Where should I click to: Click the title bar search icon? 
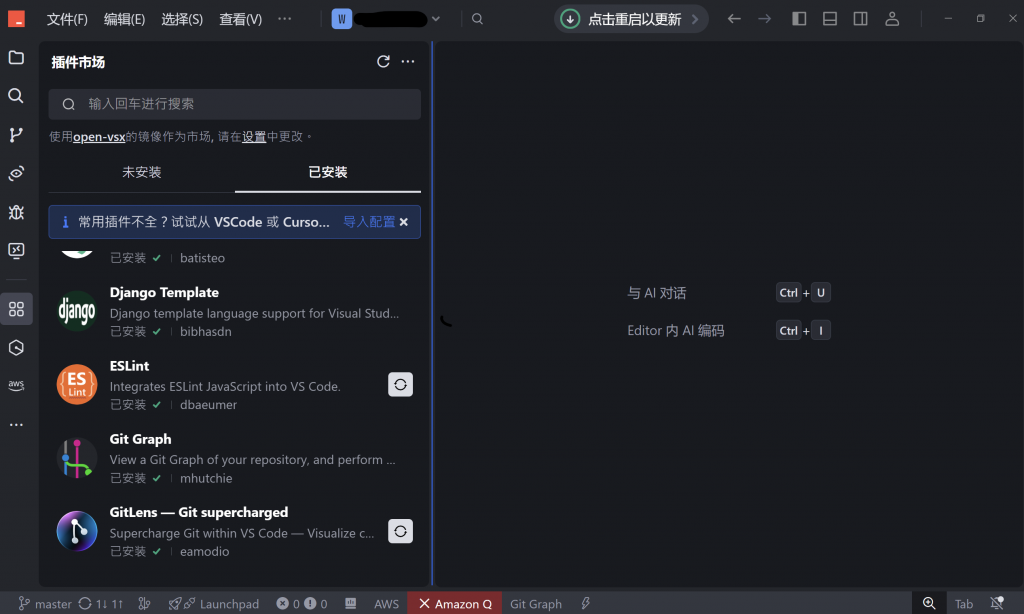477,19
